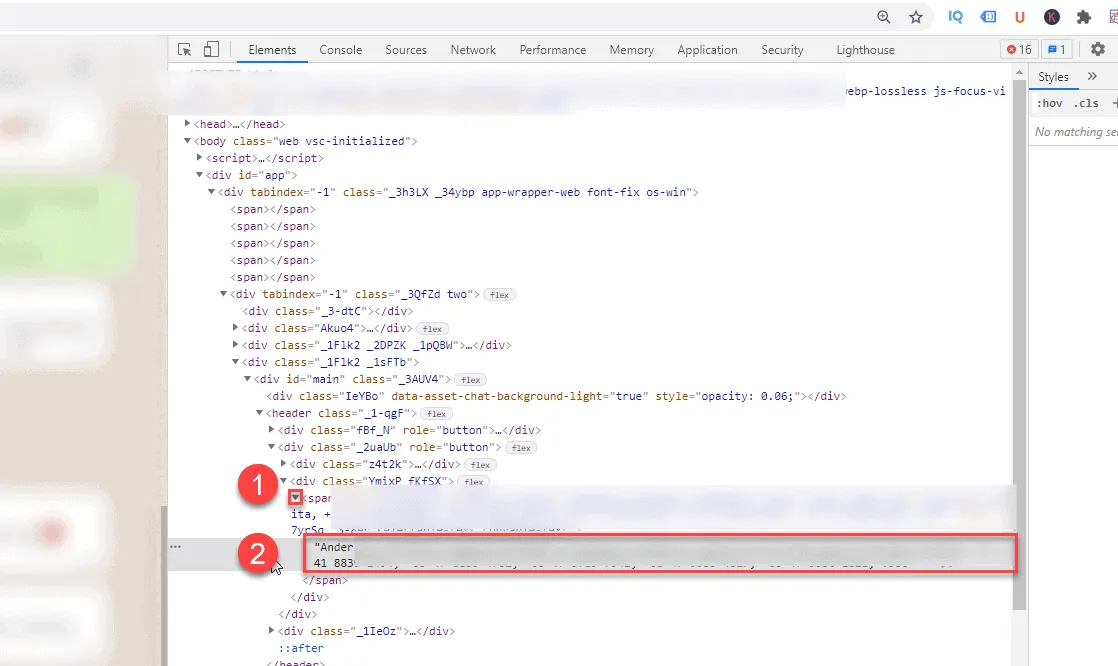Click flex badge on header _1-qgF
Screen dimensions: 1118x666
click(x=436, y=414)
